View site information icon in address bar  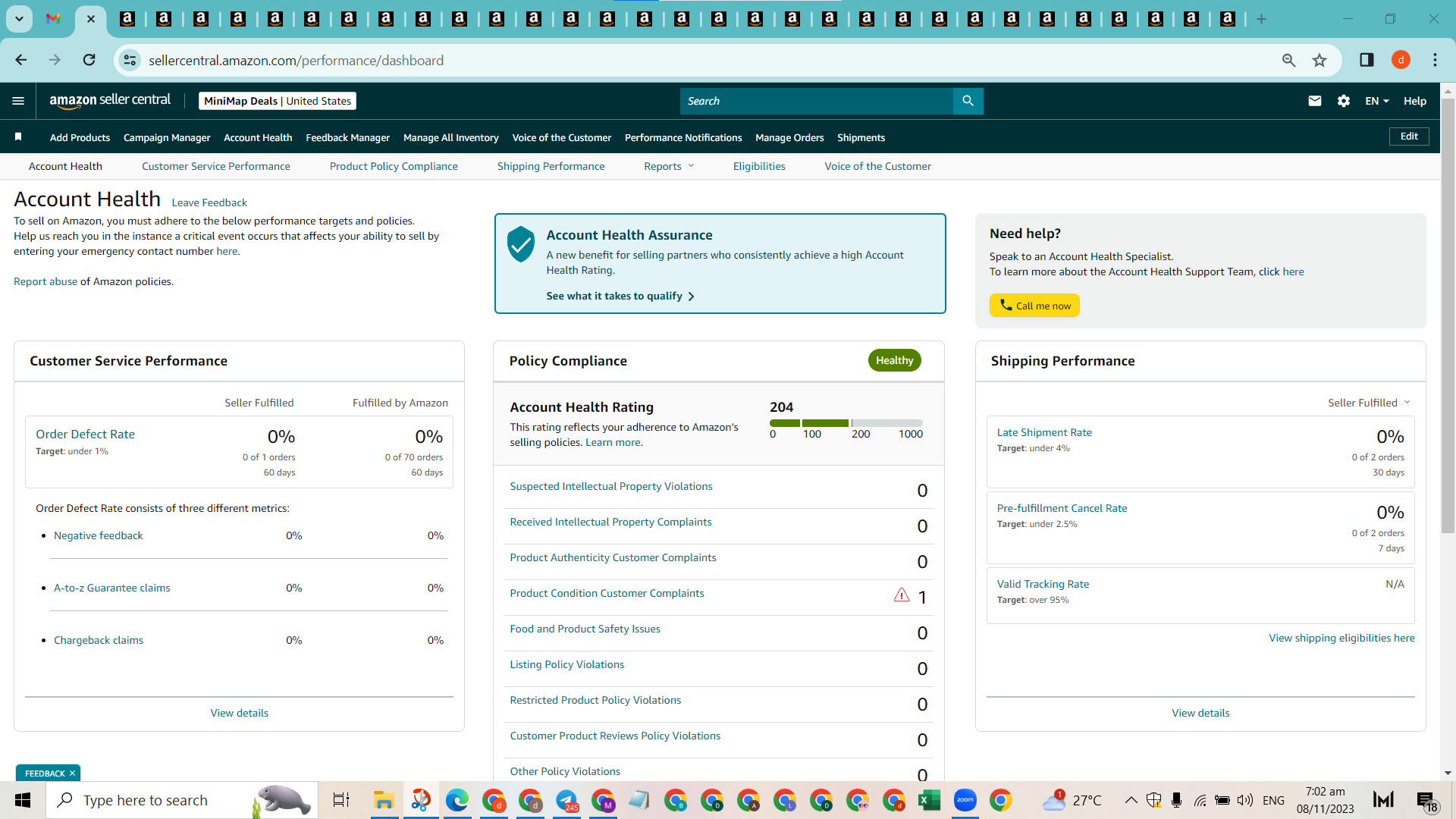click(130, 60)
